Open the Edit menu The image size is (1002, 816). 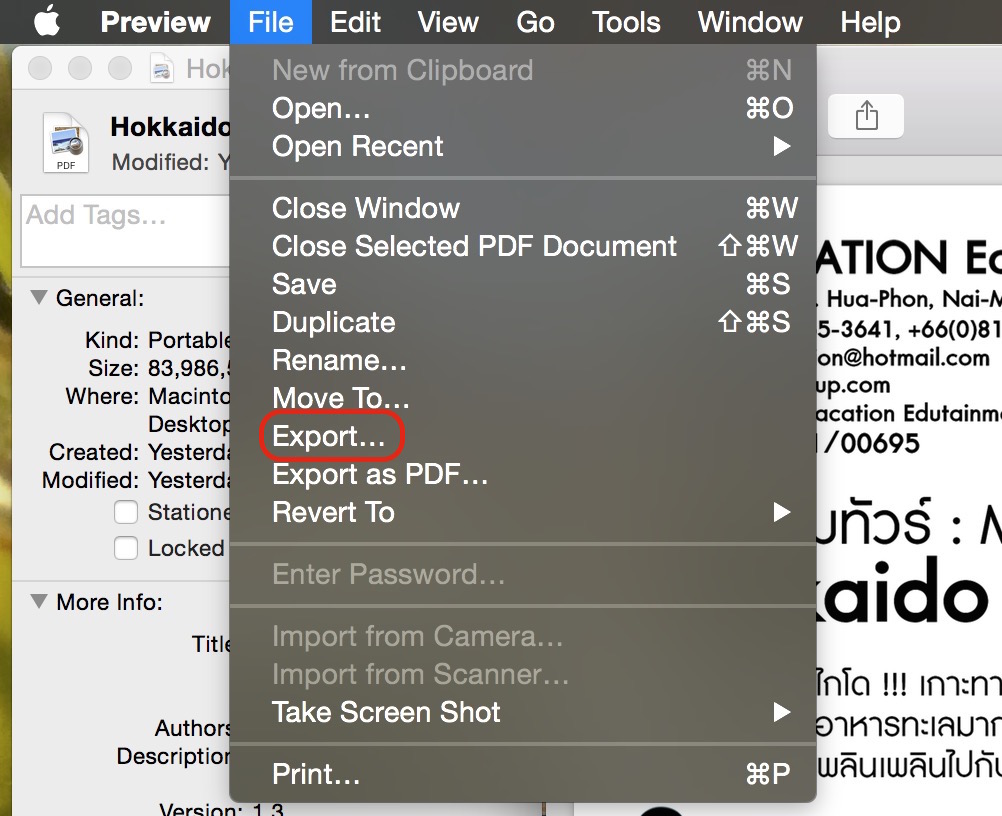coord(355,22)
